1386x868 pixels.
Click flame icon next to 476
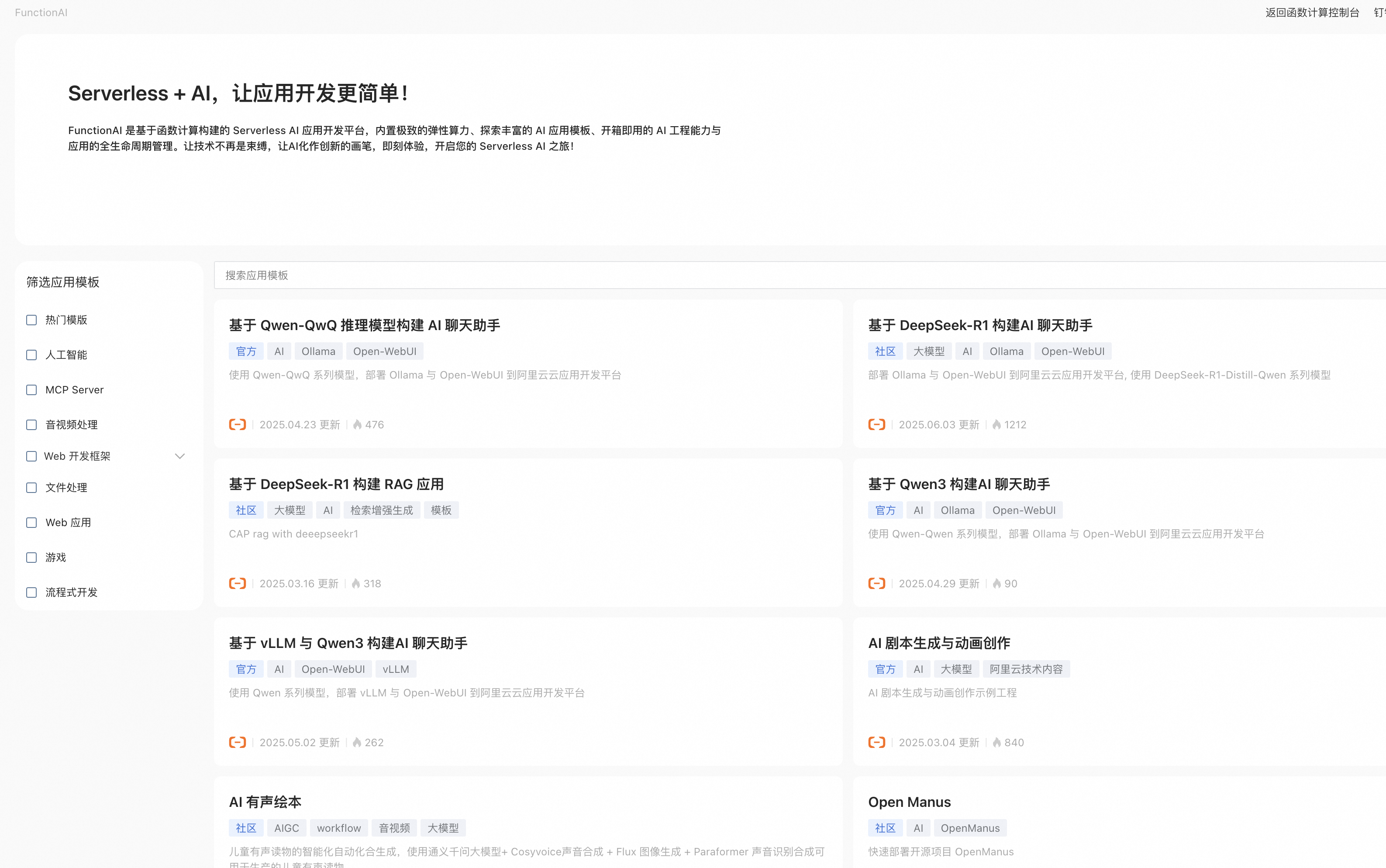click(x=357, y=425)
